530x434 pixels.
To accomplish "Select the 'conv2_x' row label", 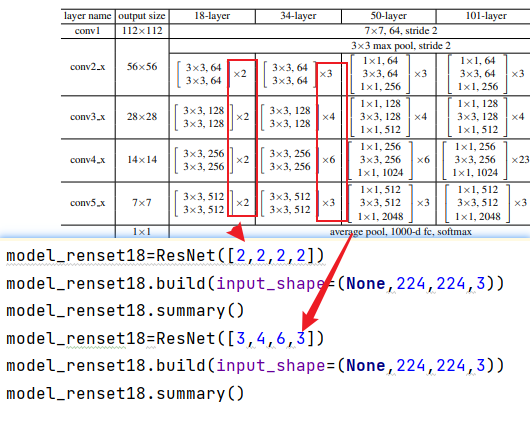I will click(x=88, y=67).
